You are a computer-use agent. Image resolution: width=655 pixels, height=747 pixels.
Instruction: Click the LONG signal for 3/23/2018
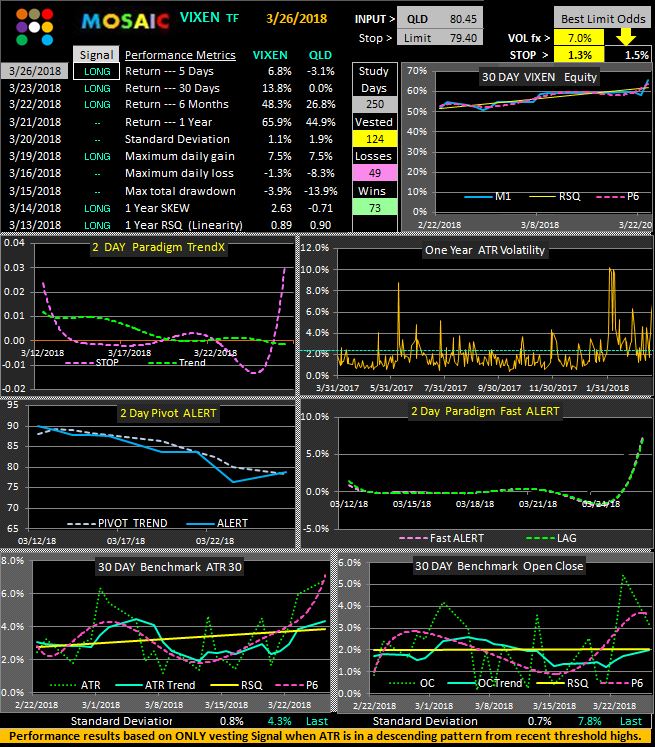(97, 89)
